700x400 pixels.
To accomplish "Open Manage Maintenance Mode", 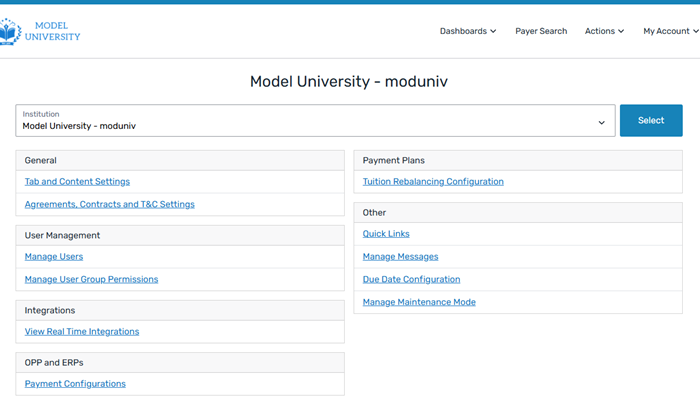I will (419, 302).
